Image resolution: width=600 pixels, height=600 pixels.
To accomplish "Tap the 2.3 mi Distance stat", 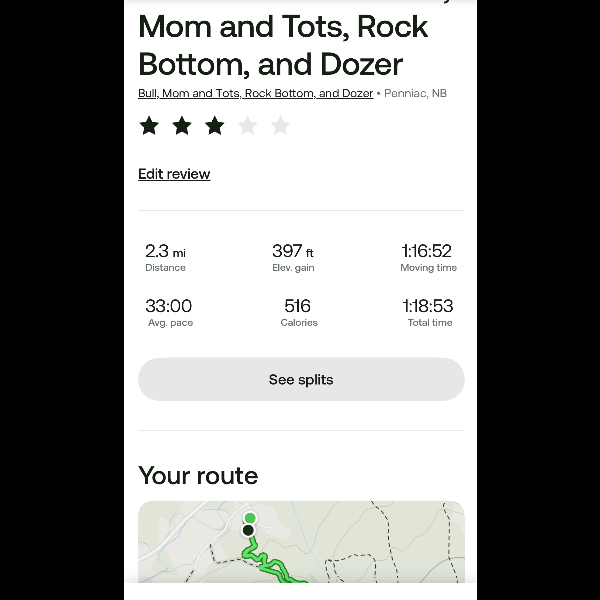I will point(166,257).
